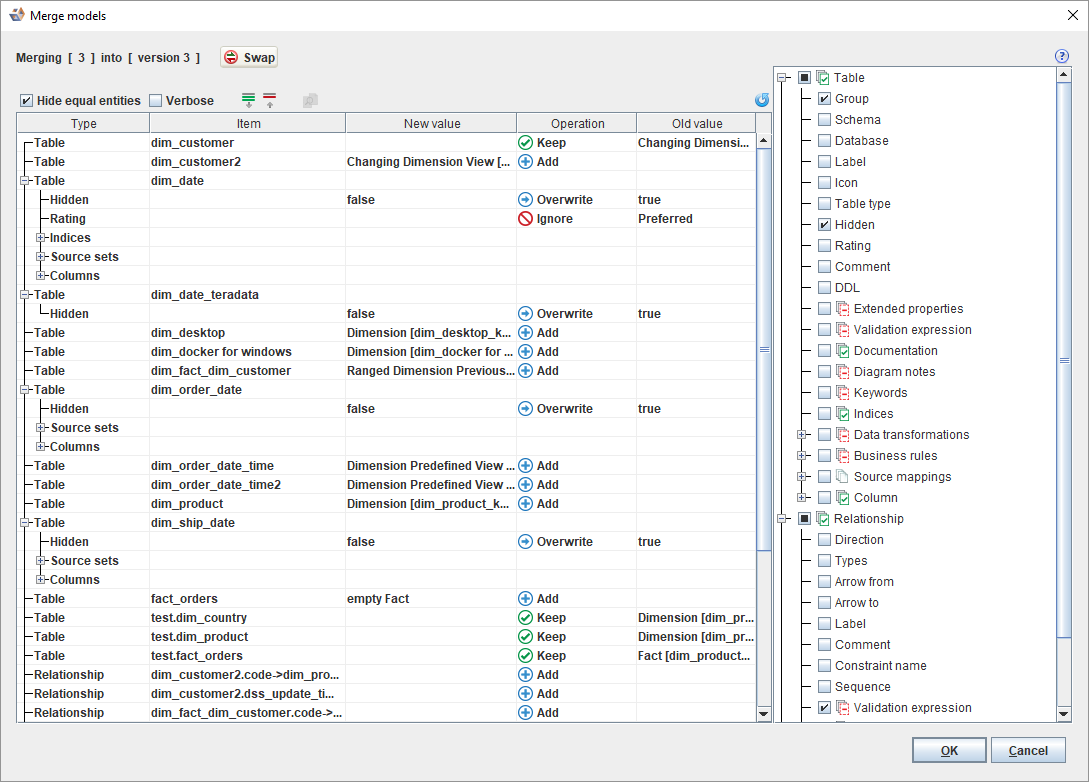The image size is (1089, 782).
Task: Collapse the dim_order_date table node
Action: coord(25,390)
